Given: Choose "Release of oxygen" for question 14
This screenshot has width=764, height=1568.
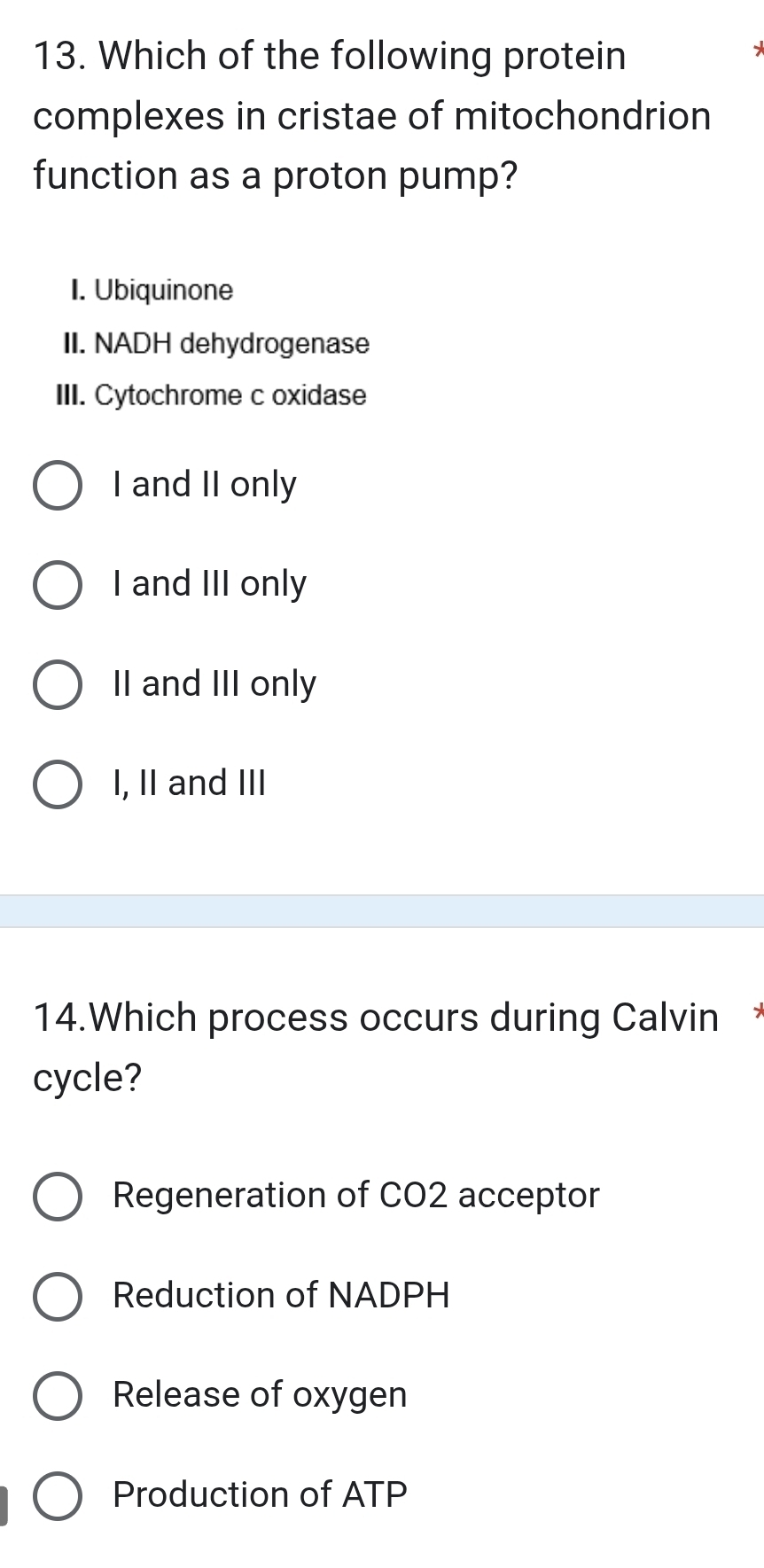Looking at the screenshot, I should pyautogui.click(x=58, y=1395).
